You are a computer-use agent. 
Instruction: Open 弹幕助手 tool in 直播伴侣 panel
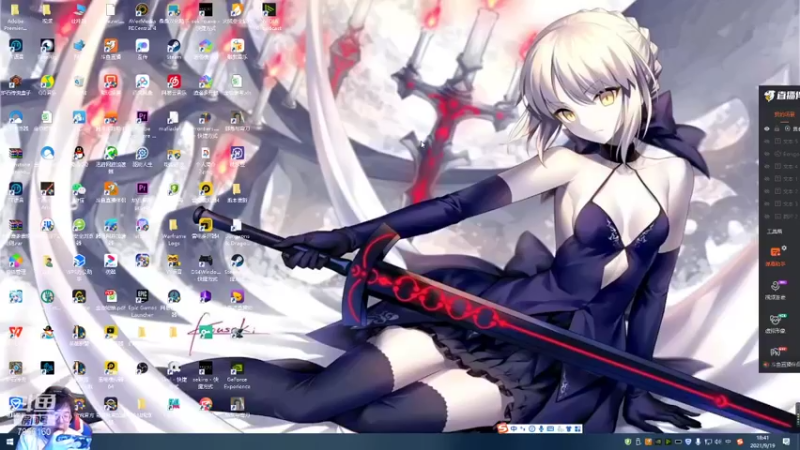click(776, 256)
